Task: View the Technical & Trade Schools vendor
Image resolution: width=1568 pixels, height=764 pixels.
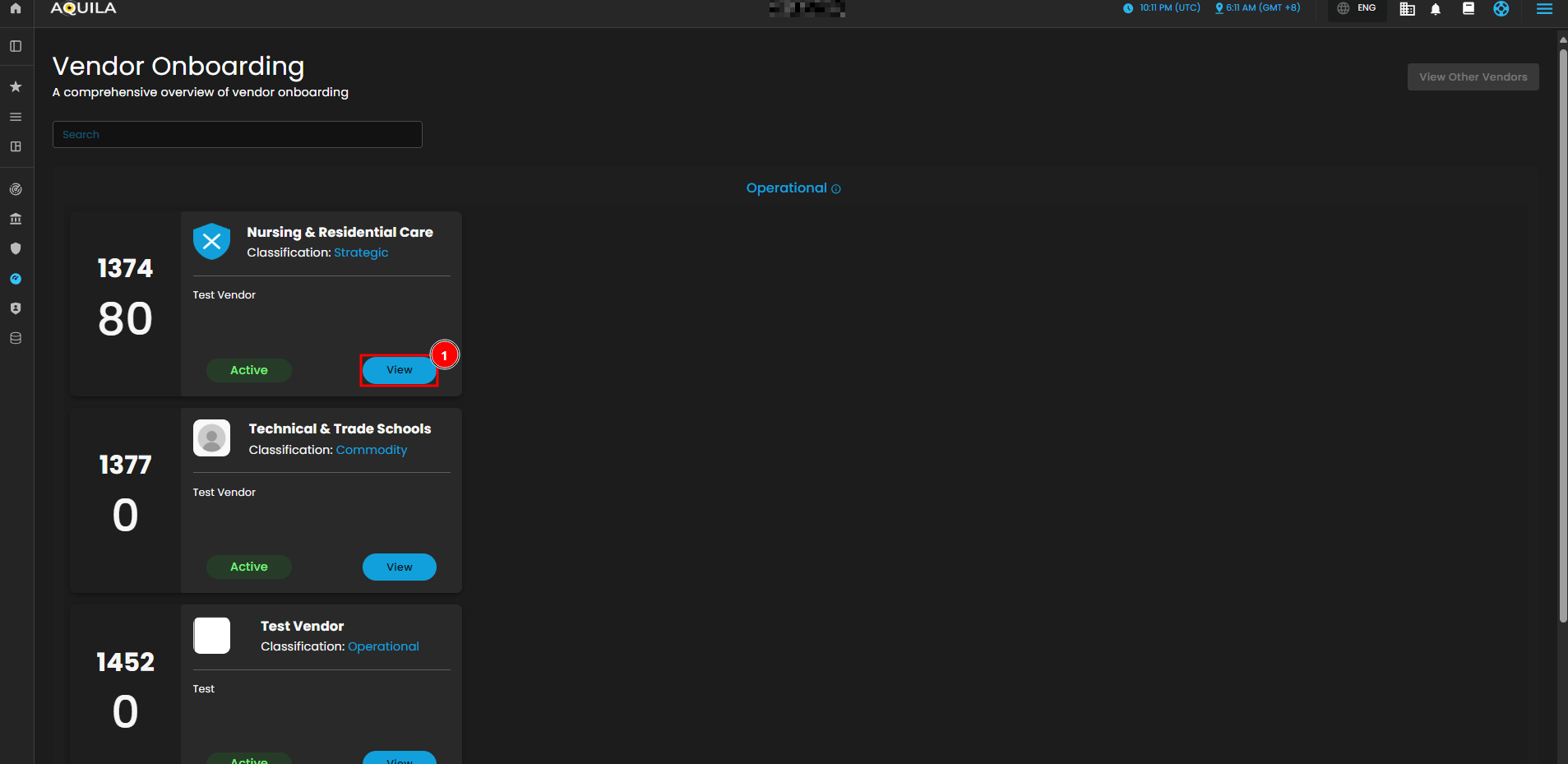Action: (x=400, y=567)
